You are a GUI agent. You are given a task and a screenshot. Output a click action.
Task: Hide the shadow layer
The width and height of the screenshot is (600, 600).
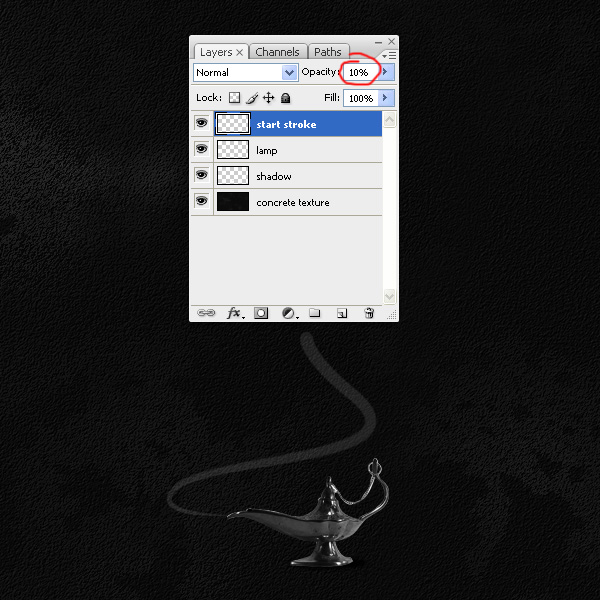coord(202,175)
